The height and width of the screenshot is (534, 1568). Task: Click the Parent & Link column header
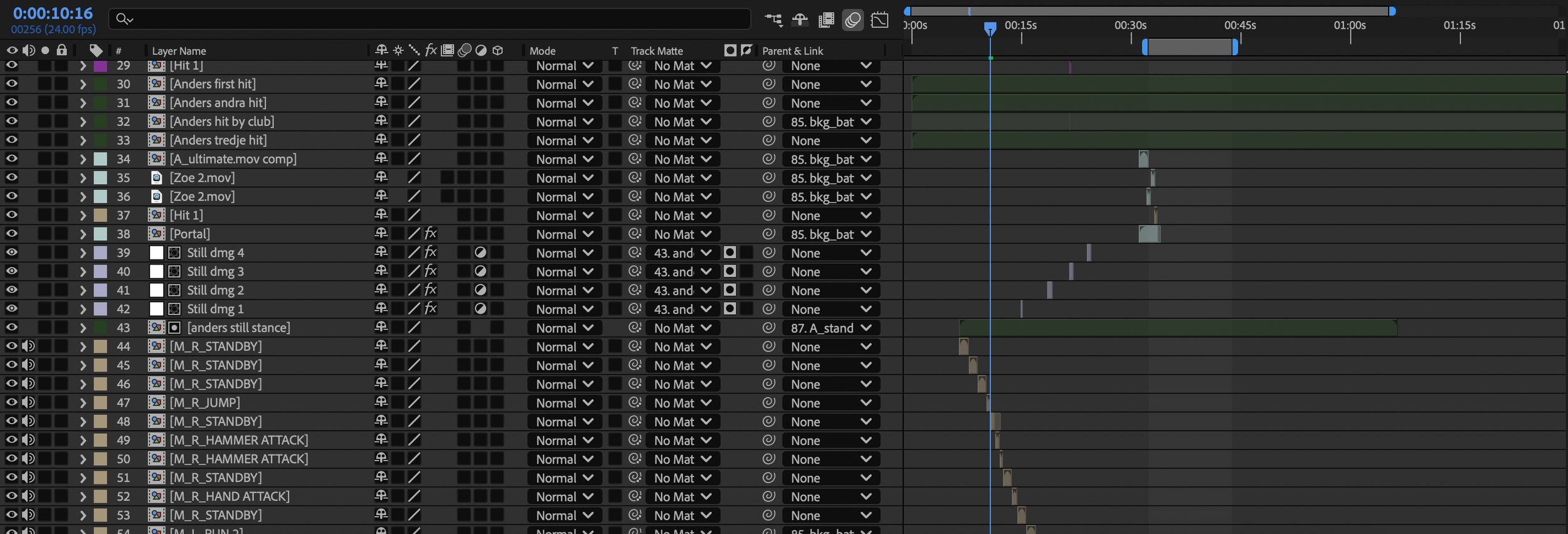coord(793,51)
